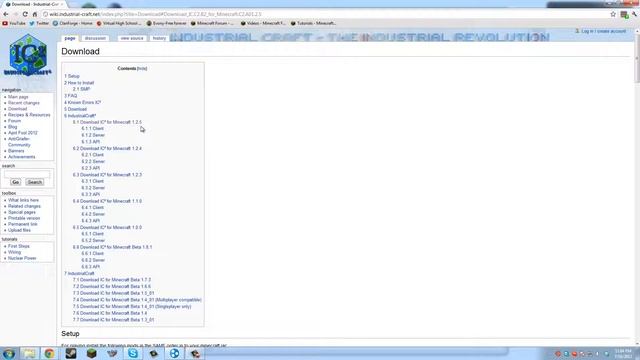Open the Permanent link
The image size is (640, 360).
point(22,224)
